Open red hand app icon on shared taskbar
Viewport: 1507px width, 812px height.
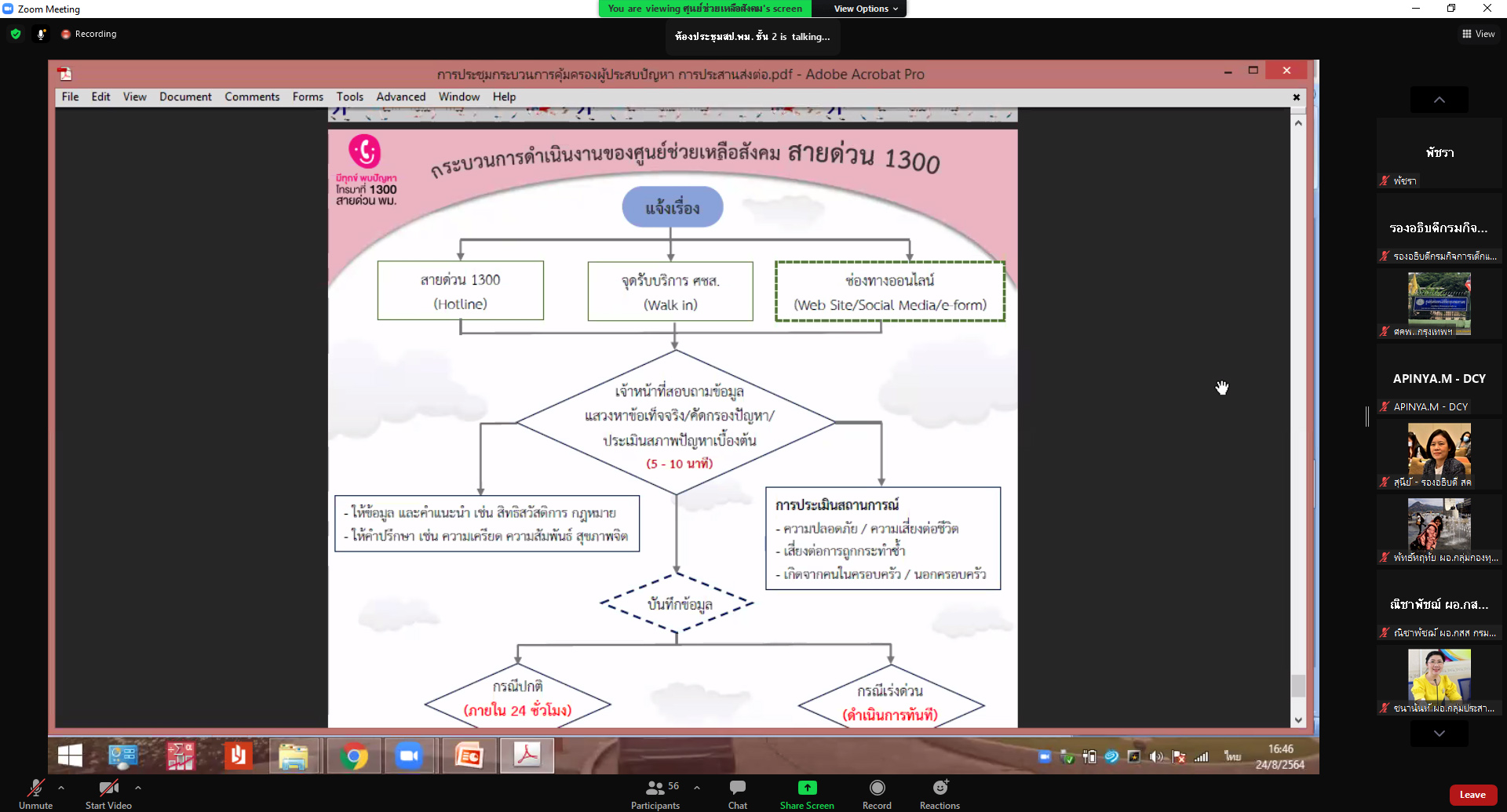[x=238, y=756]
